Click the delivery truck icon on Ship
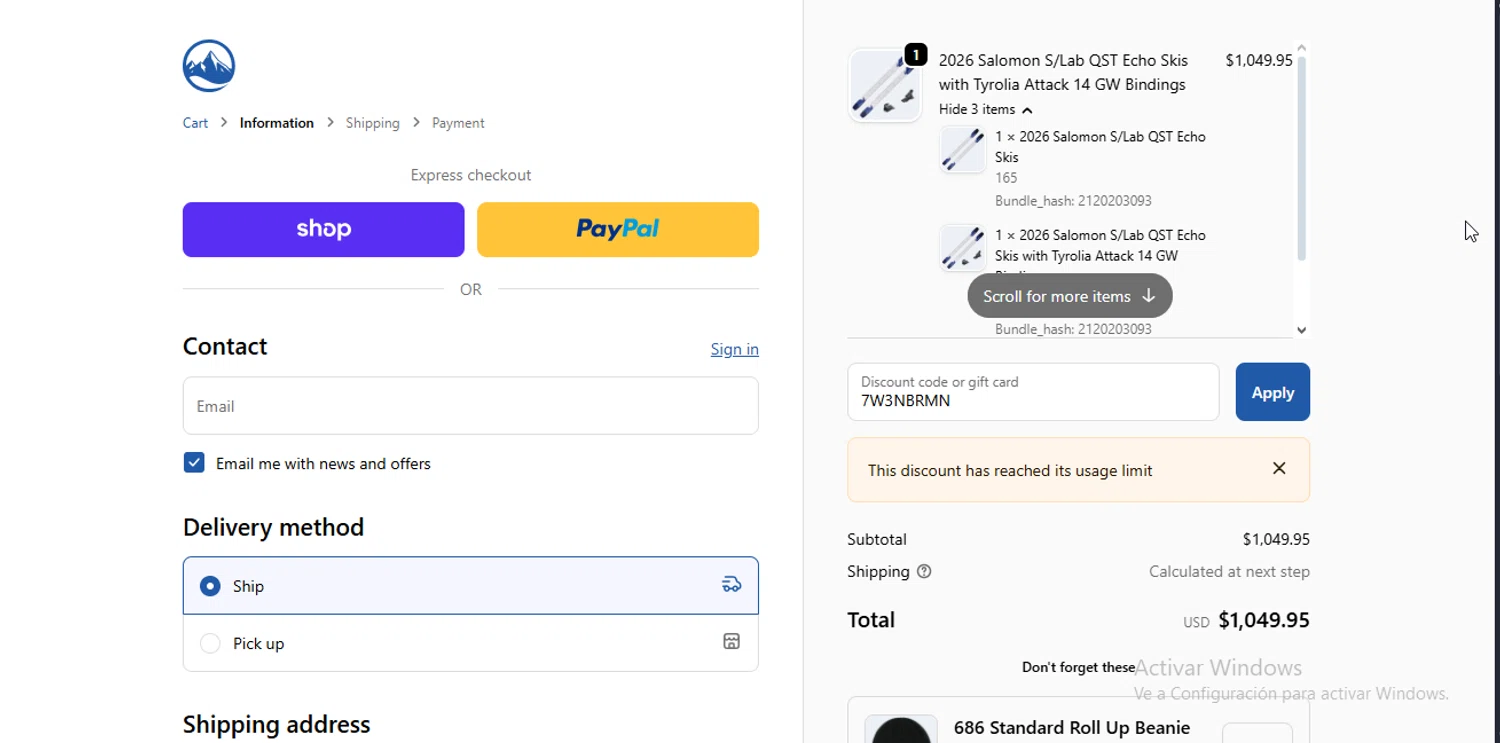 [731, 585]
